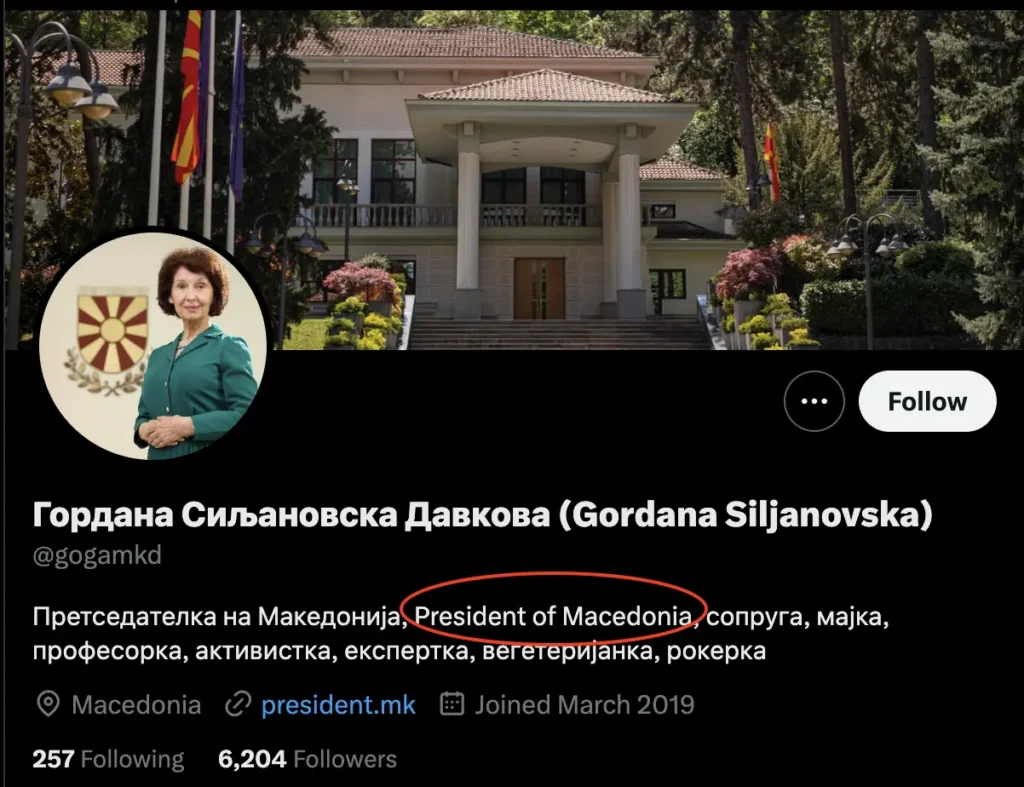The width and height of the screenshot is (1024, 787).
Task: Open the three-dots more options menu
Action: (814, 401)
